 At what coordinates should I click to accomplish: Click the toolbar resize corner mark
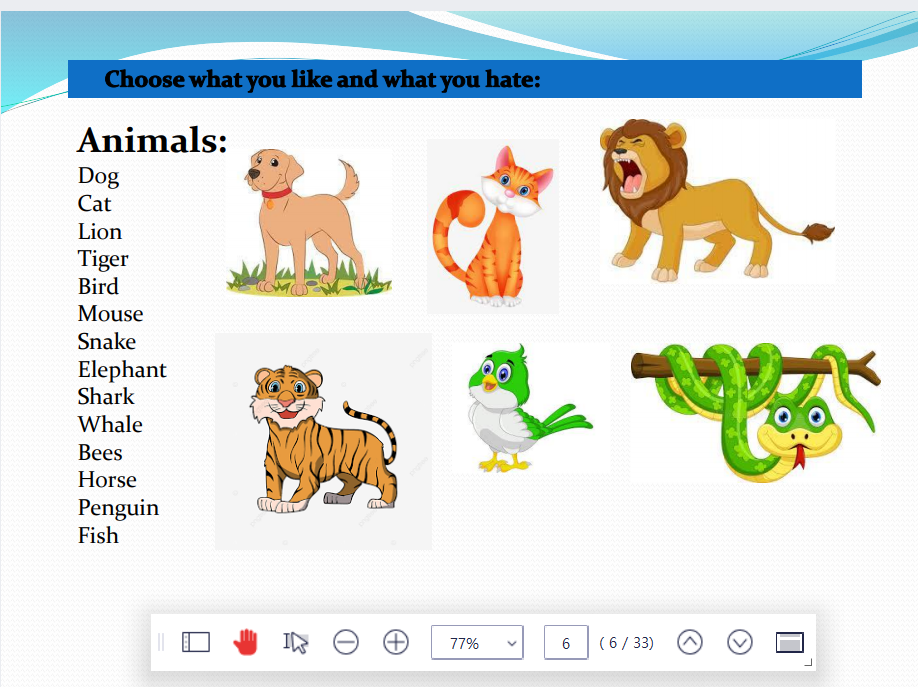pyautogui.click(x=808, y=663)
